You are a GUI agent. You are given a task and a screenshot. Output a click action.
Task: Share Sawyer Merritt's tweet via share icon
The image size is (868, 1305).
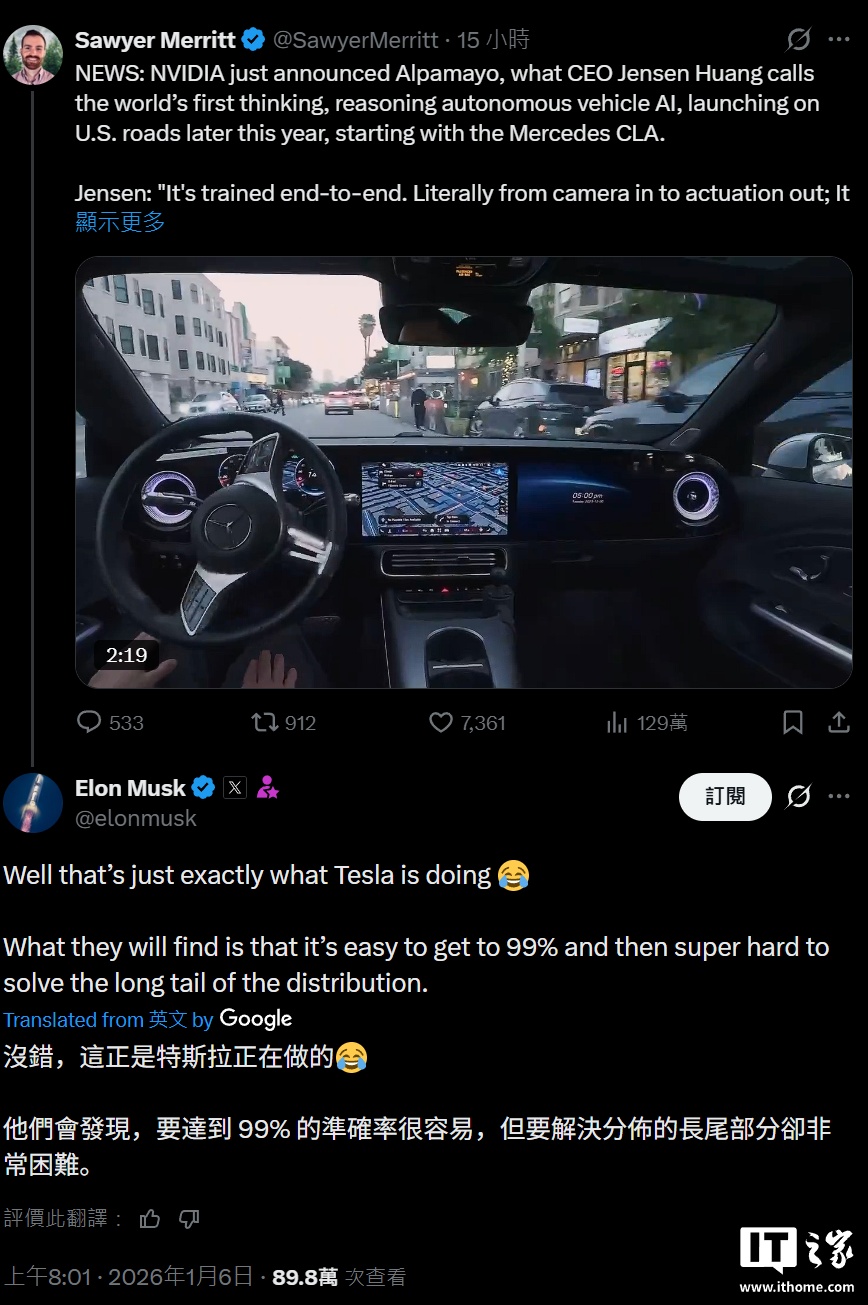[840, 722]
